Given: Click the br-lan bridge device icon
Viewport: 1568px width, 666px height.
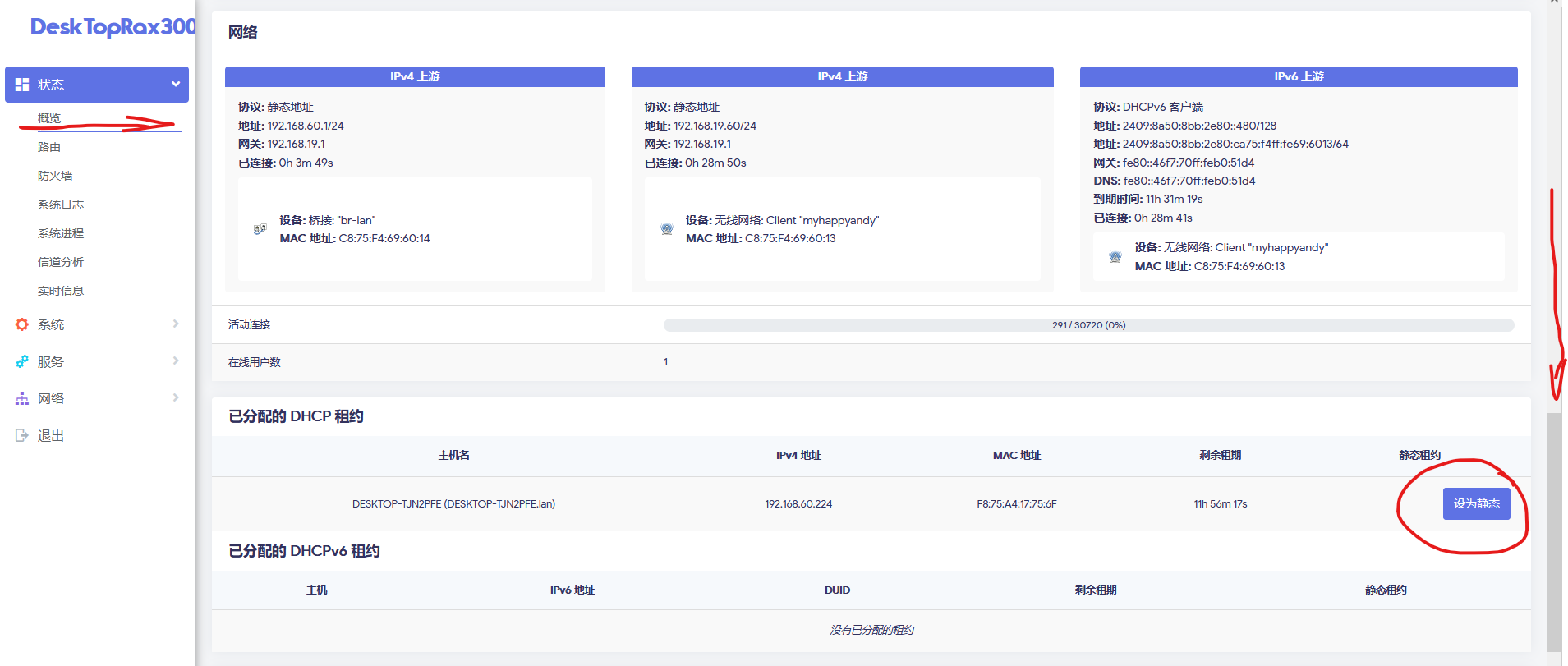Looking at the screenshot, I should pos(260,229).
